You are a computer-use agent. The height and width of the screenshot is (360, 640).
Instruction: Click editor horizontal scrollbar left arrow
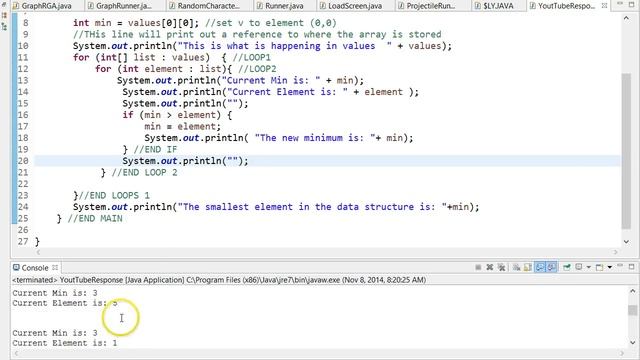tap(38, 252)
